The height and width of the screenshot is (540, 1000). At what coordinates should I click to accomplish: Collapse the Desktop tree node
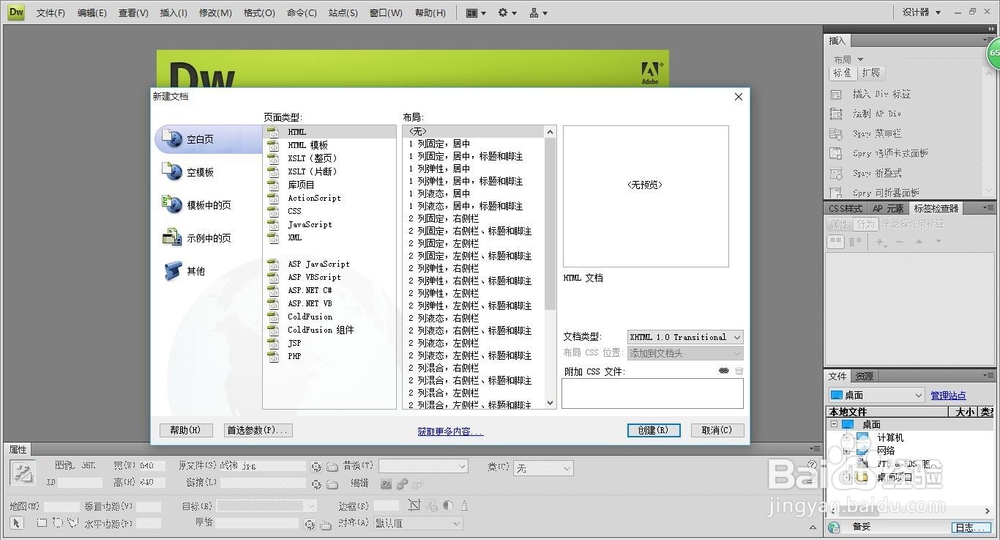pos(834,424)
